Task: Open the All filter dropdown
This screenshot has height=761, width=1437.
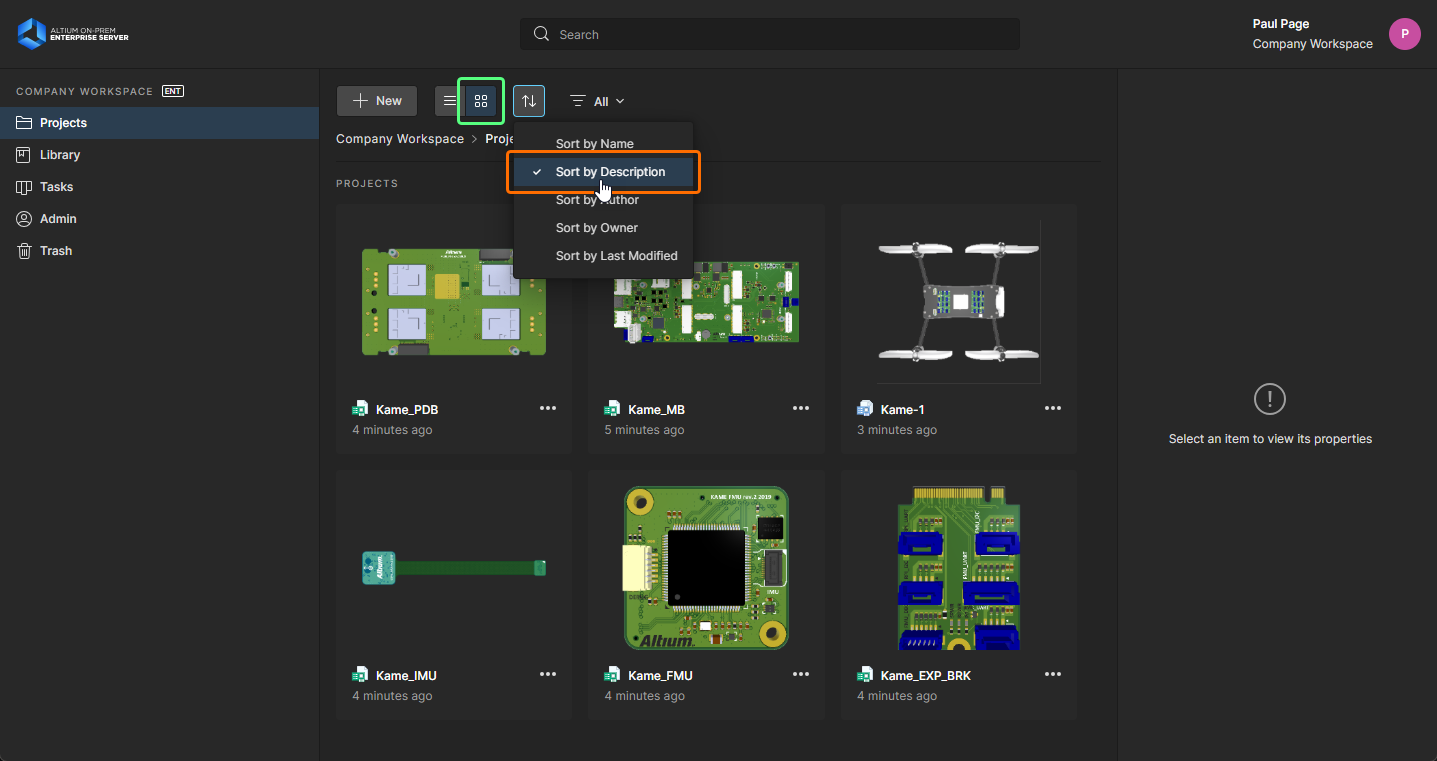Action: [597, 101]
